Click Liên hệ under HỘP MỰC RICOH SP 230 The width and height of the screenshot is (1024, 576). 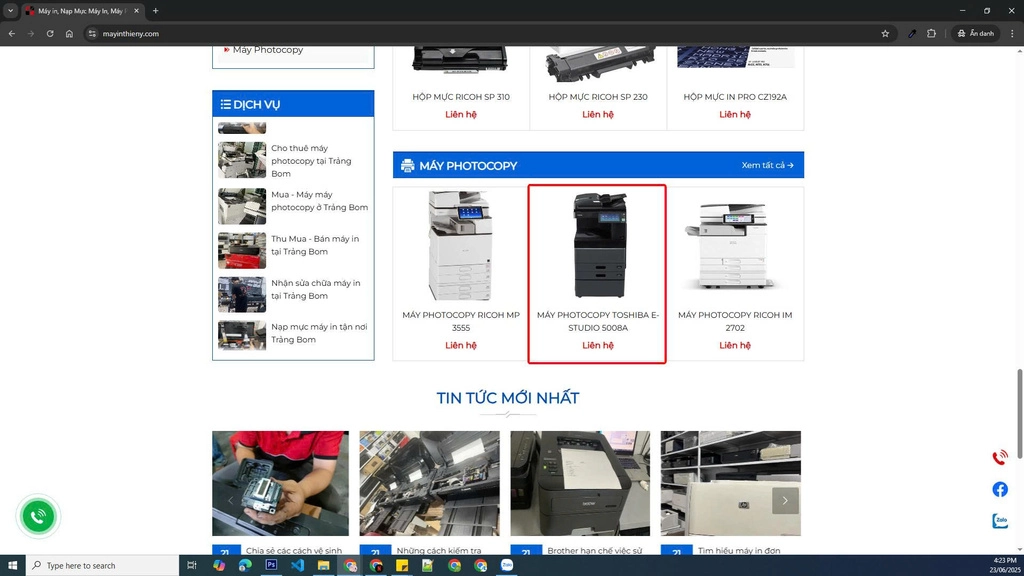598,114
